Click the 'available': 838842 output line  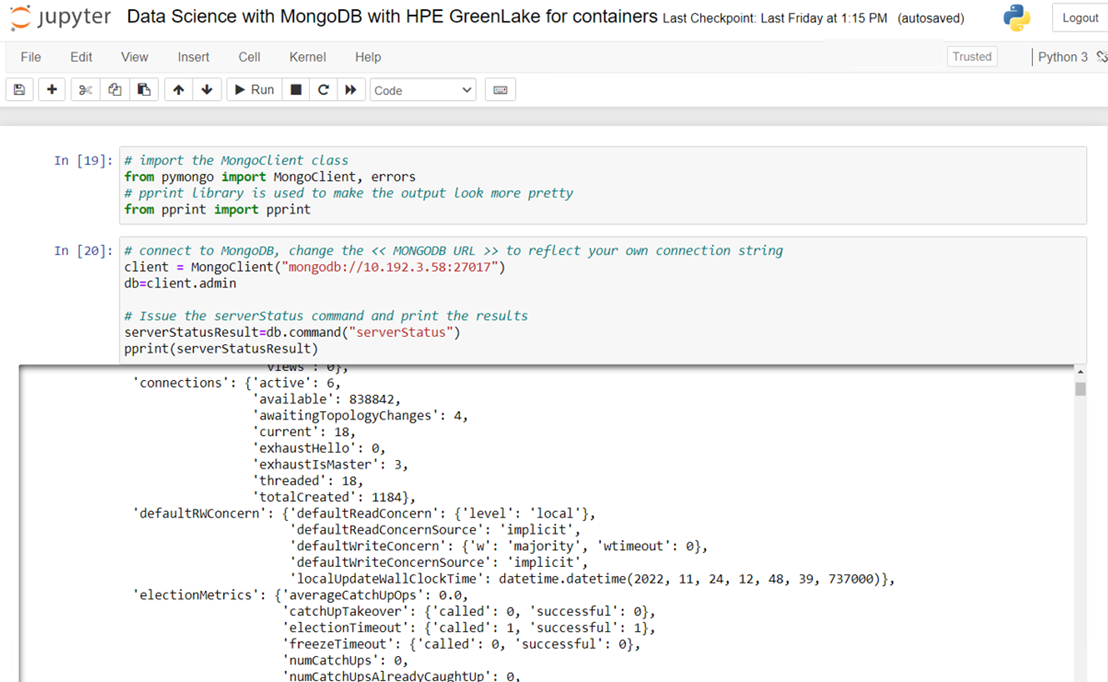coord(326,399)
